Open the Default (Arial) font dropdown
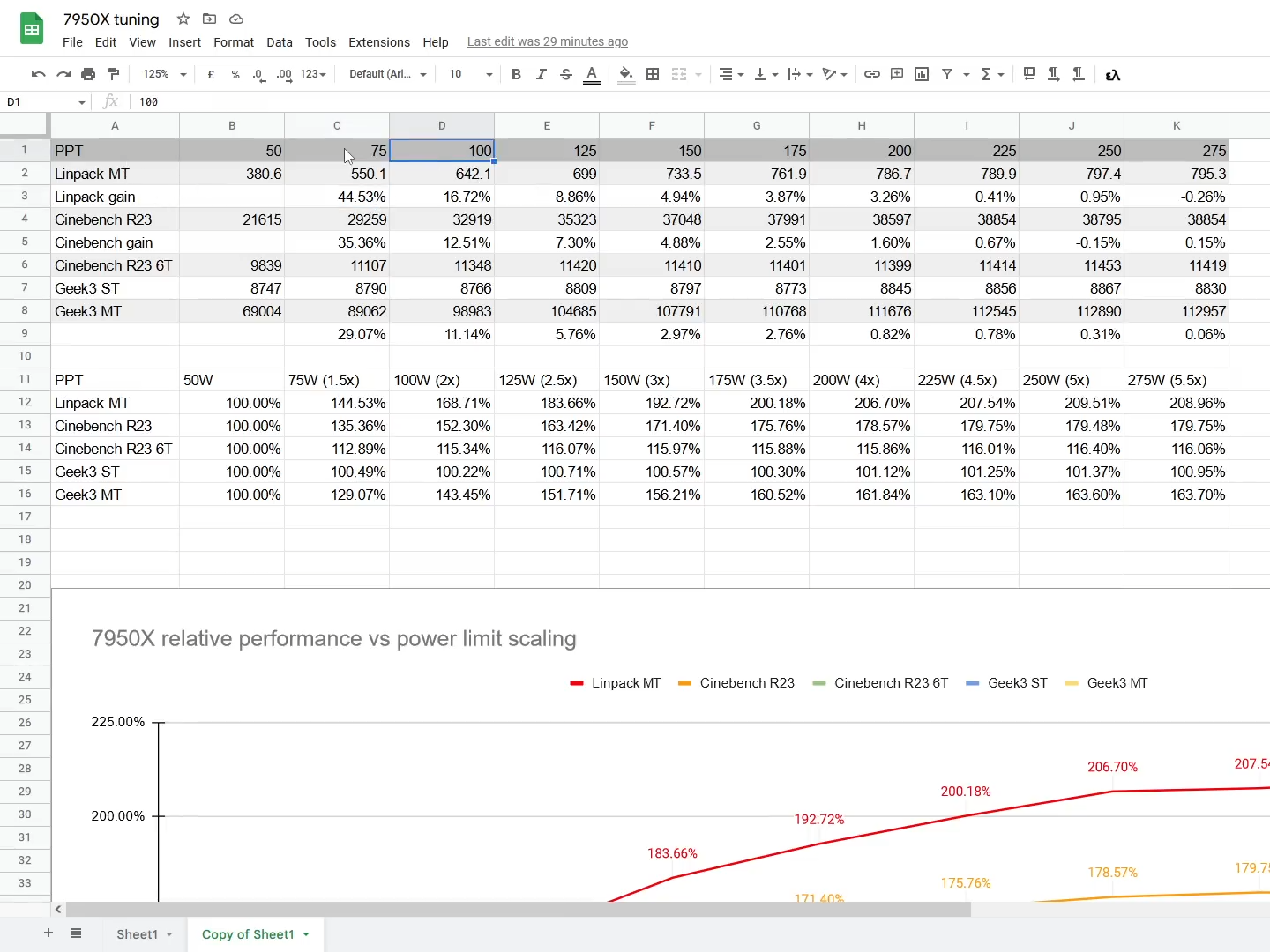 [387, 75]
